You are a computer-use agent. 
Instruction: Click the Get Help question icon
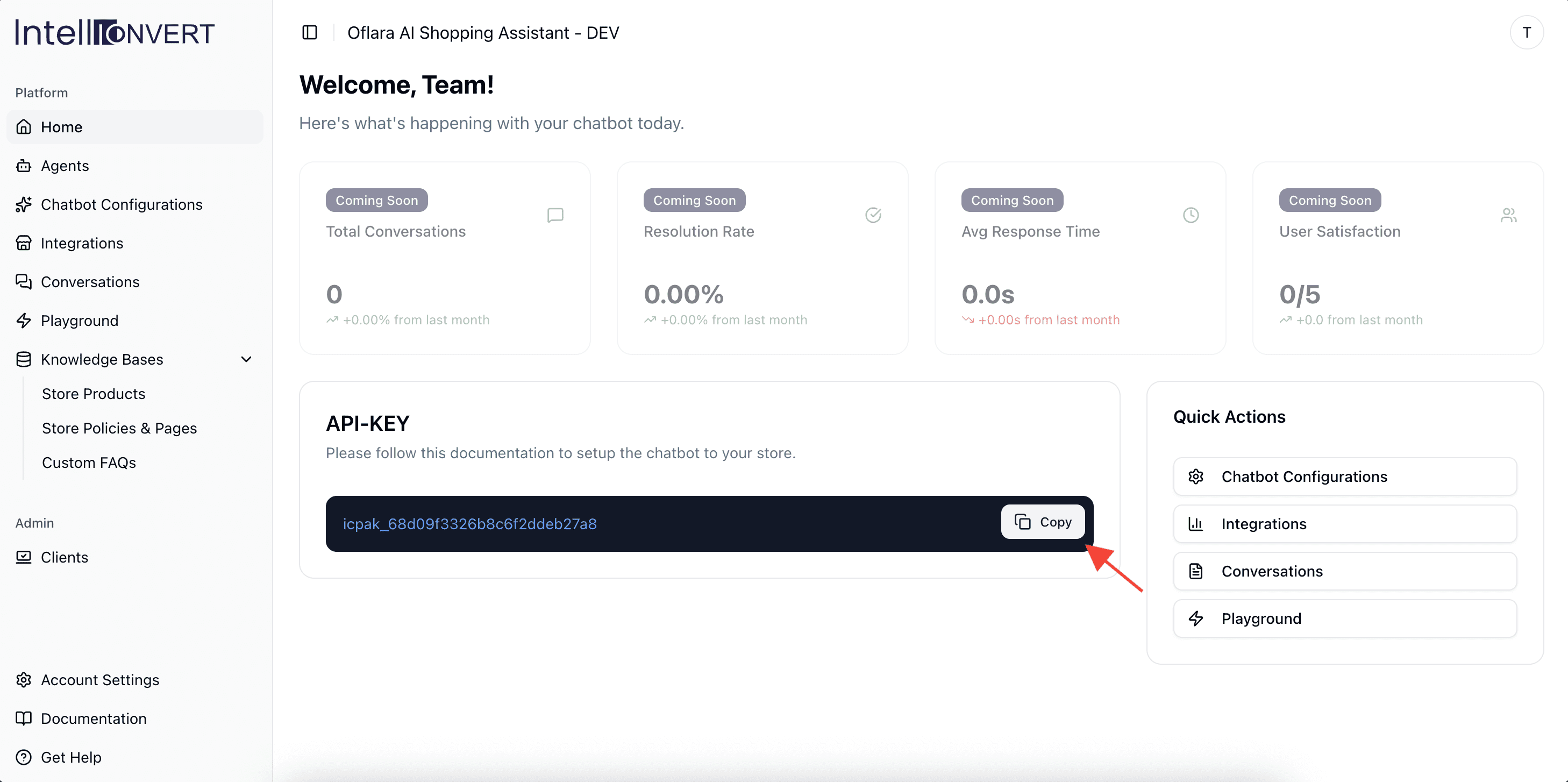[x=24, y=757]
